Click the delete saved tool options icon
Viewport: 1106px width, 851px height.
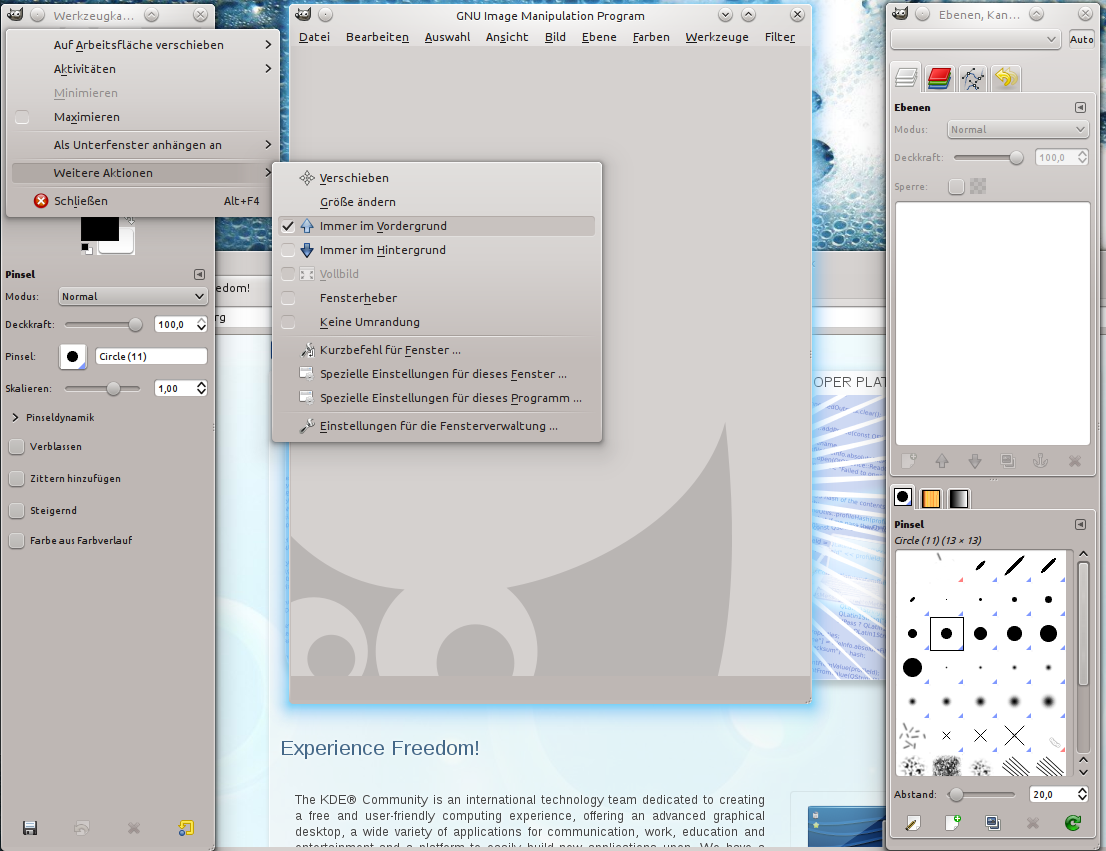[x=134, y=828]
